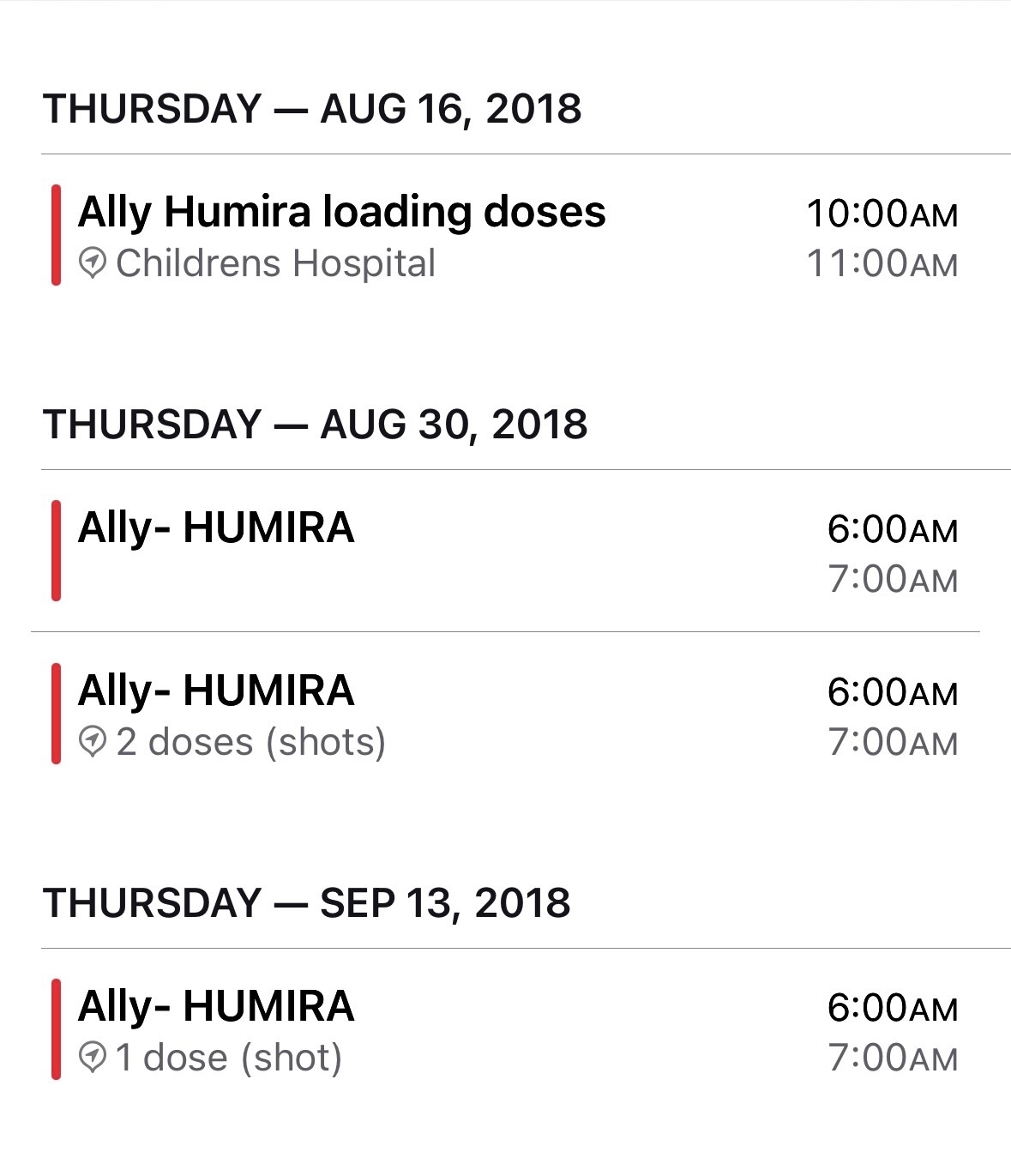Select the 2 doses (shots) location text

(x=250, y=742)
